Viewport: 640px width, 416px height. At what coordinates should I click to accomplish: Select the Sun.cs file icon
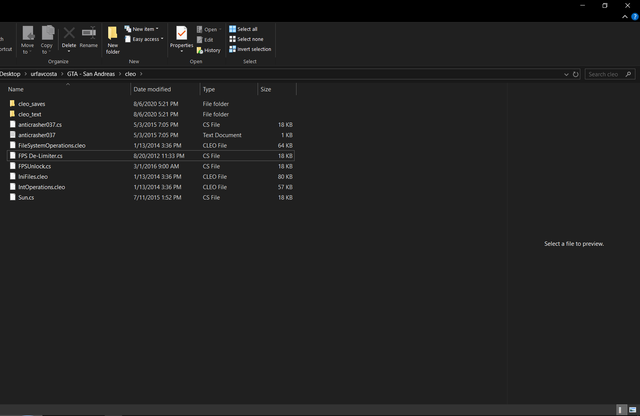(13, 197)
